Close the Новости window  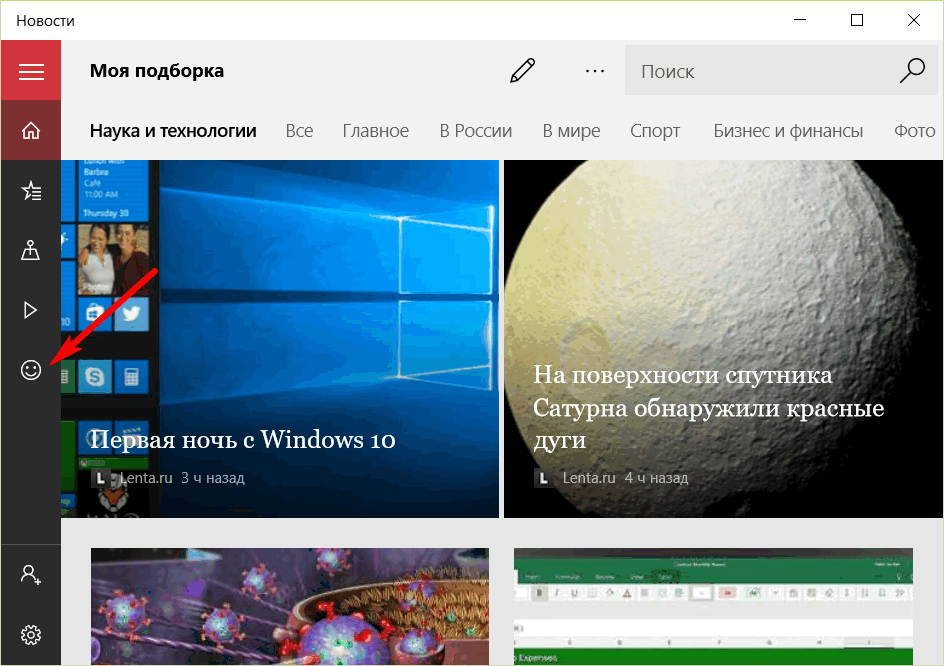(x=913, y=20)
